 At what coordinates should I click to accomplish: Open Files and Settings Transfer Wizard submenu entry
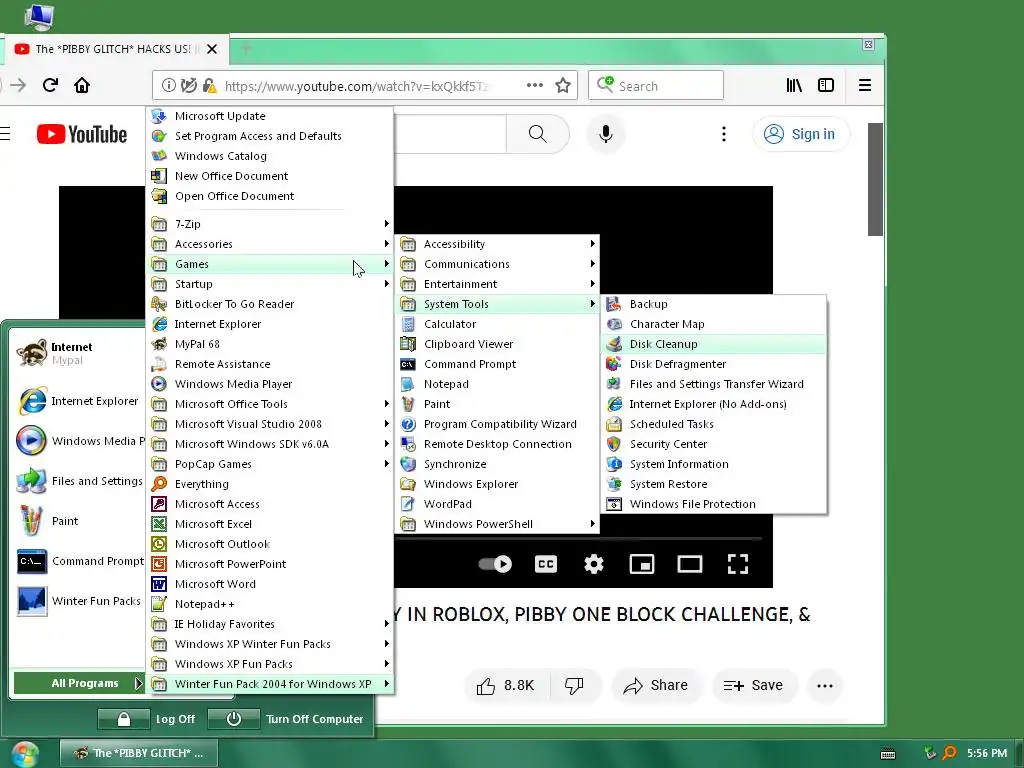(x=713, y=384)
